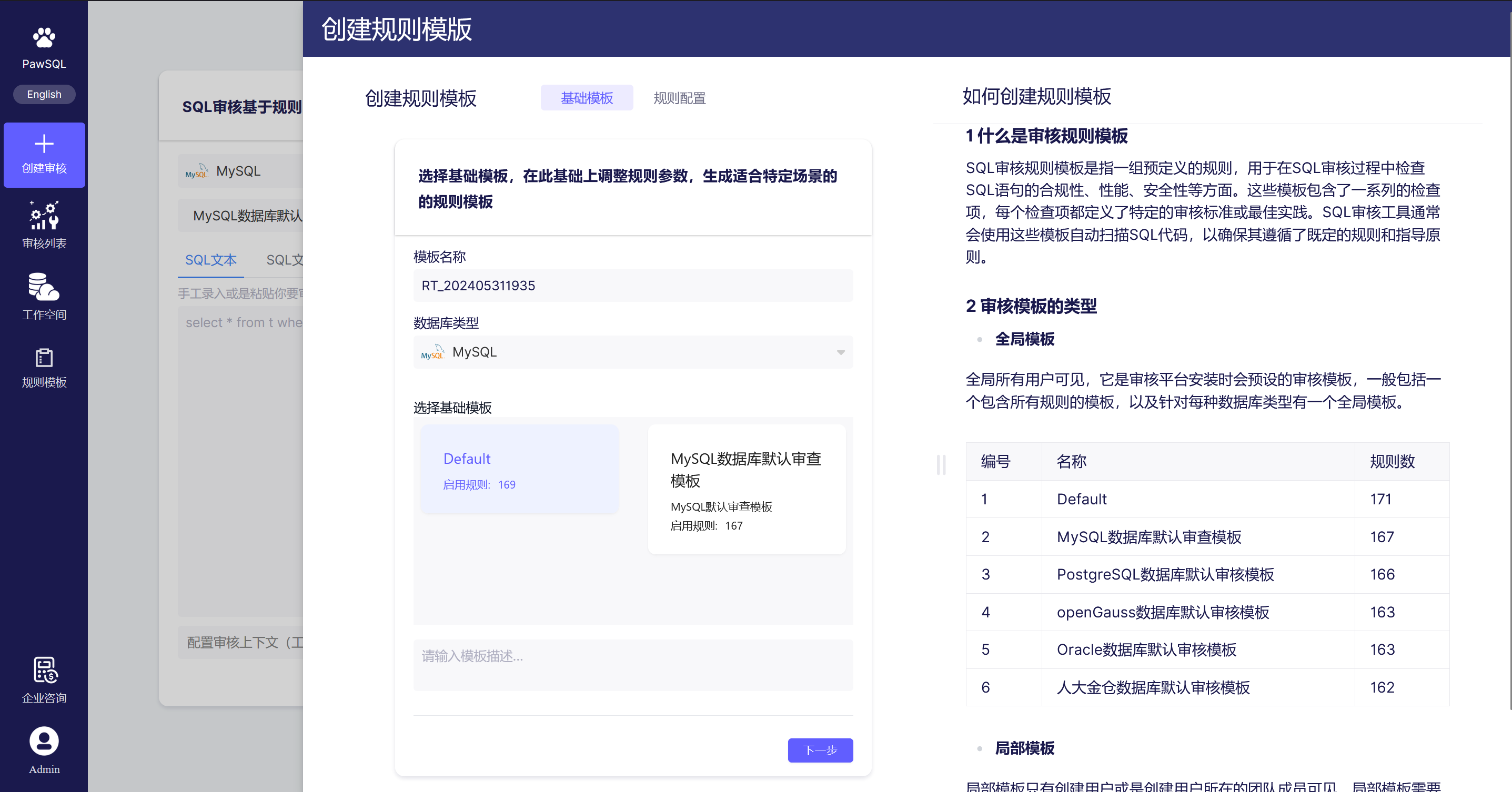
Task: Open the 企业咨询 sidebar icon
Action: click(44, 670)
